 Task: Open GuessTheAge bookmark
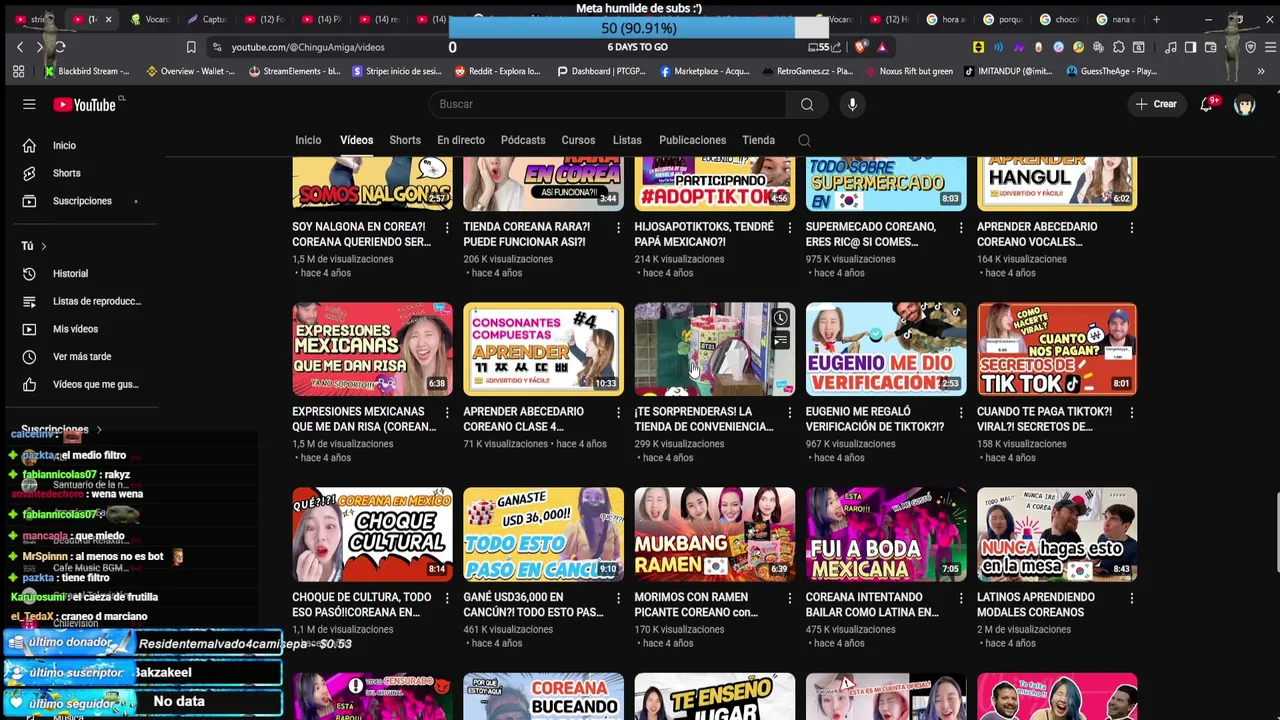[1112, 71]
